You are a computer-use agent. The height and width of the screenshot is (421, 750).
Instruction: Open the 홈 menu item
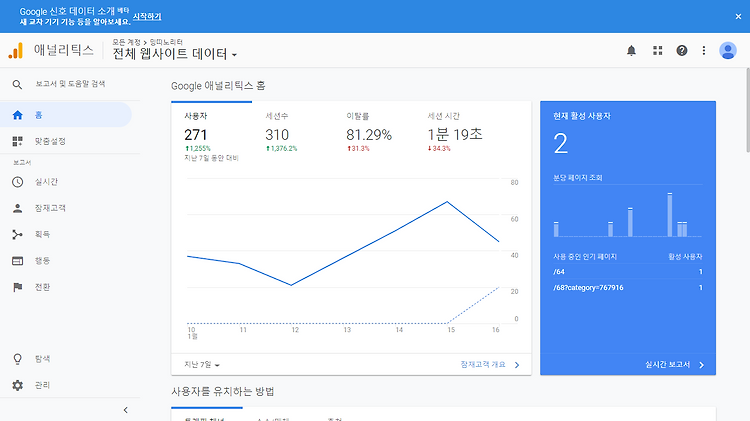click(x=66, y=115)
